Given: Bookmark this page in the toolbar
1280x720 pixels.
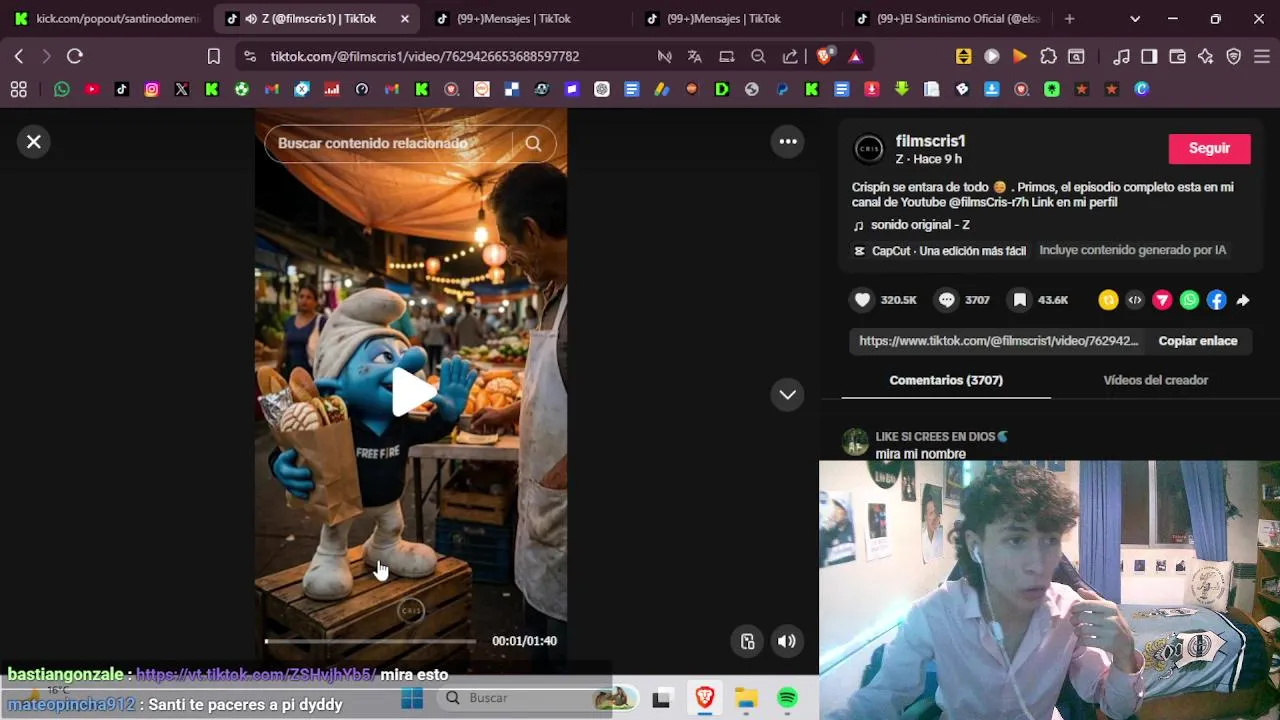Looking at the screenshot, I should (x=213, y=56).
